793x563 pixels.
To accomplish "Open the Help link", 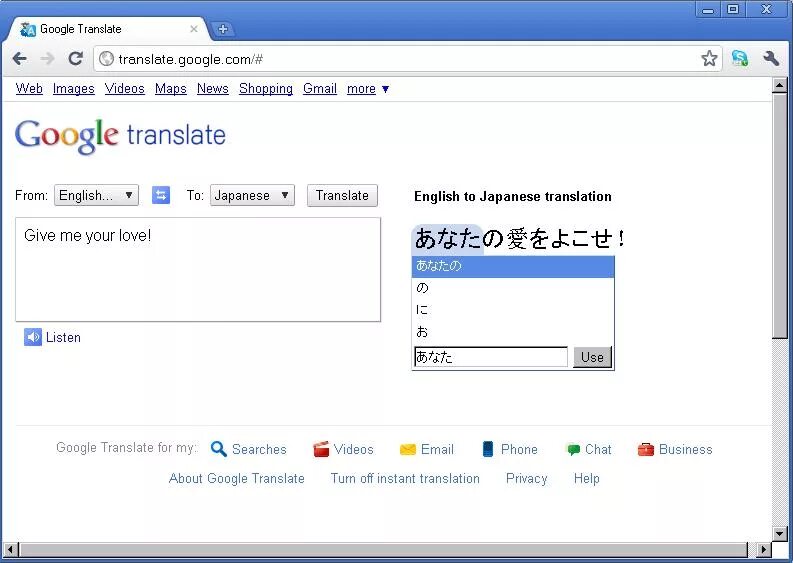I will 587,479.
